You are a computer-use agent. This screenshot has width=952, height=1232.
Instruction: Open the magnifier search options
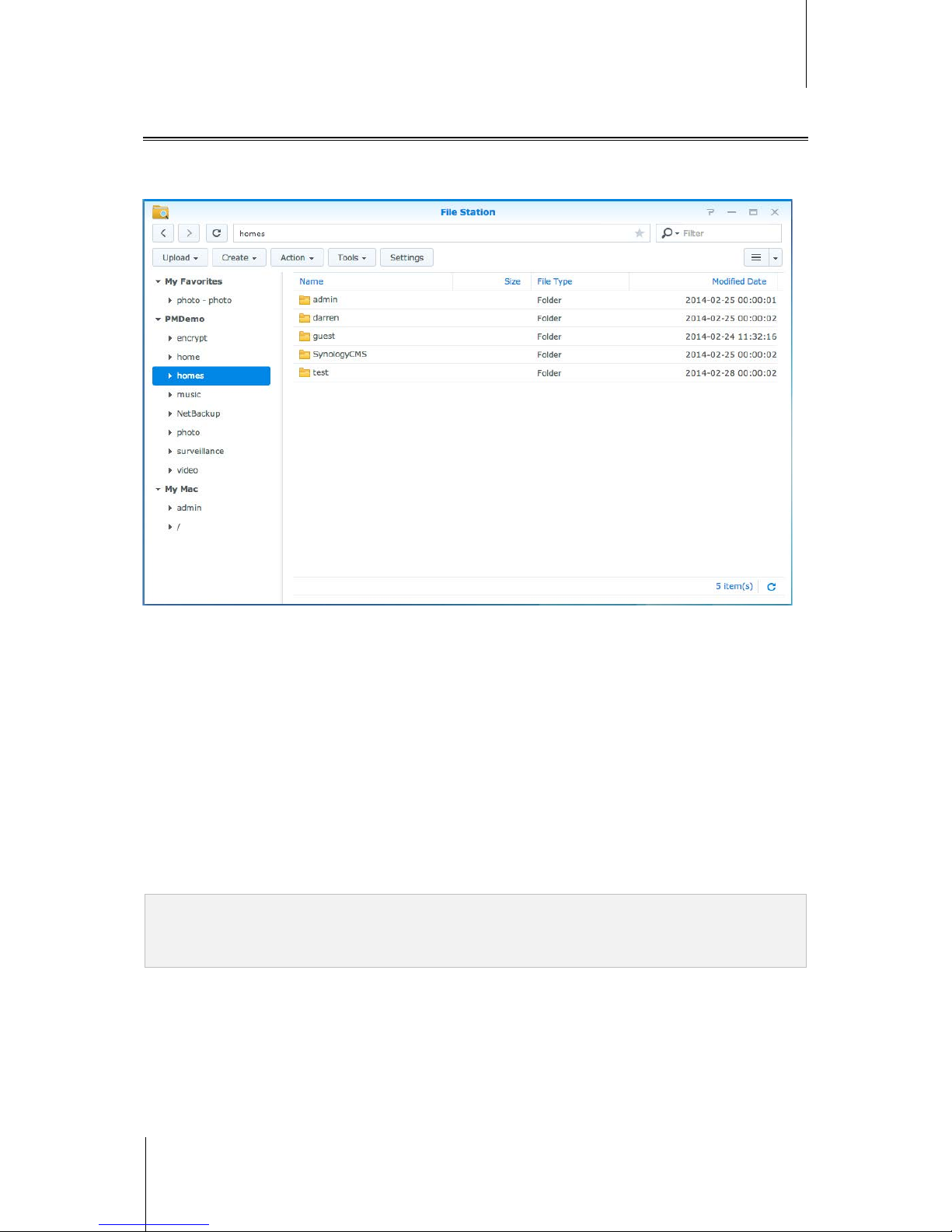669,233
